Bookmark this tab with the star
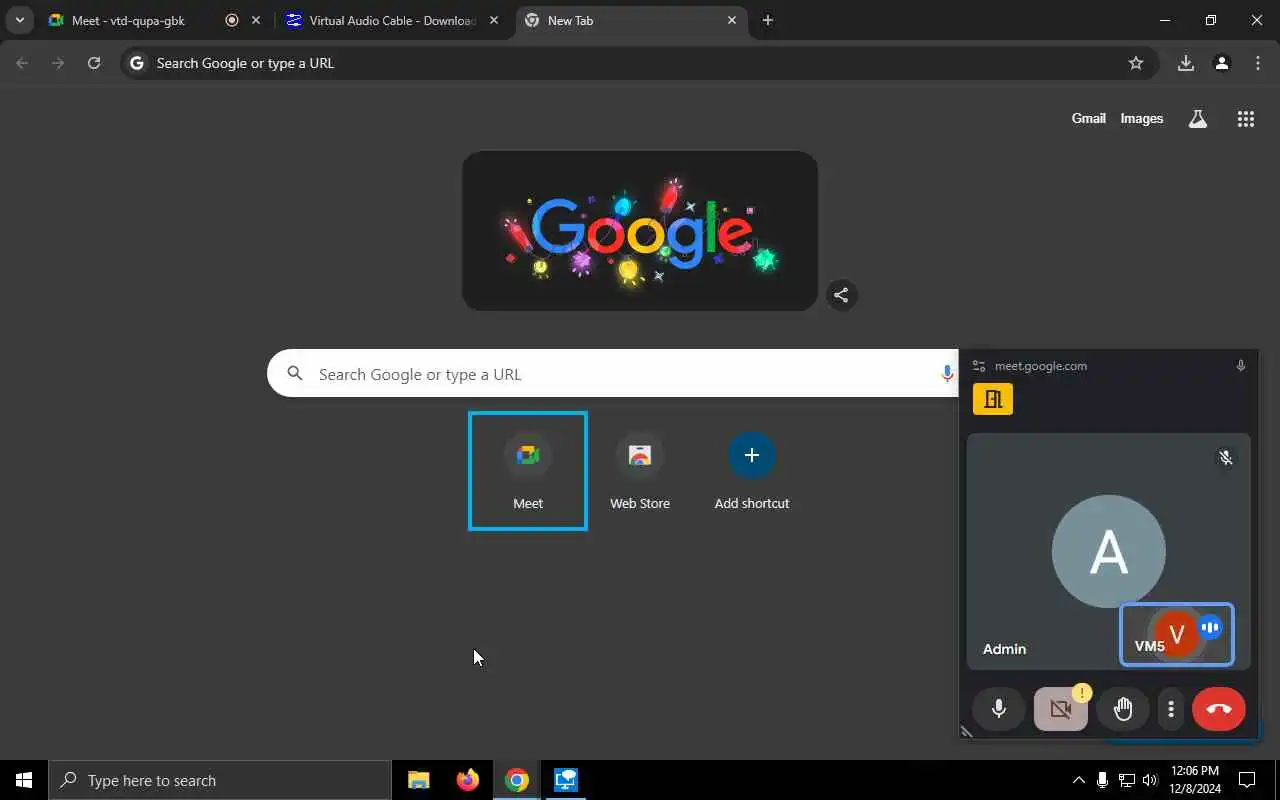The width and height of the screenshot is (1280, 800). 1136,63
